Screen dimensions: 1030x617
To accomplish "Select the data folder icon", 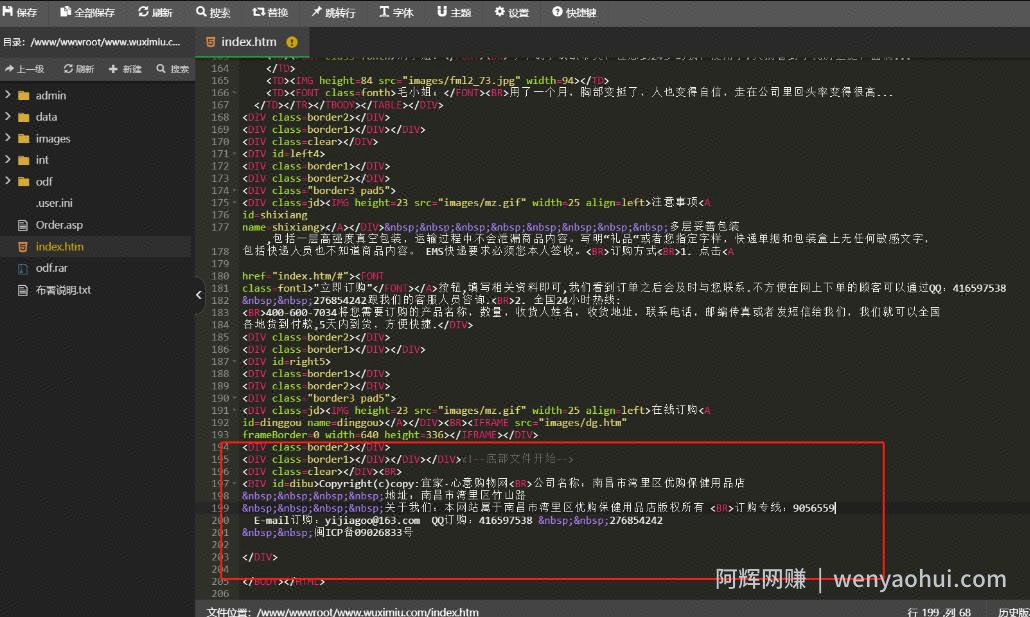I will 24,117.
